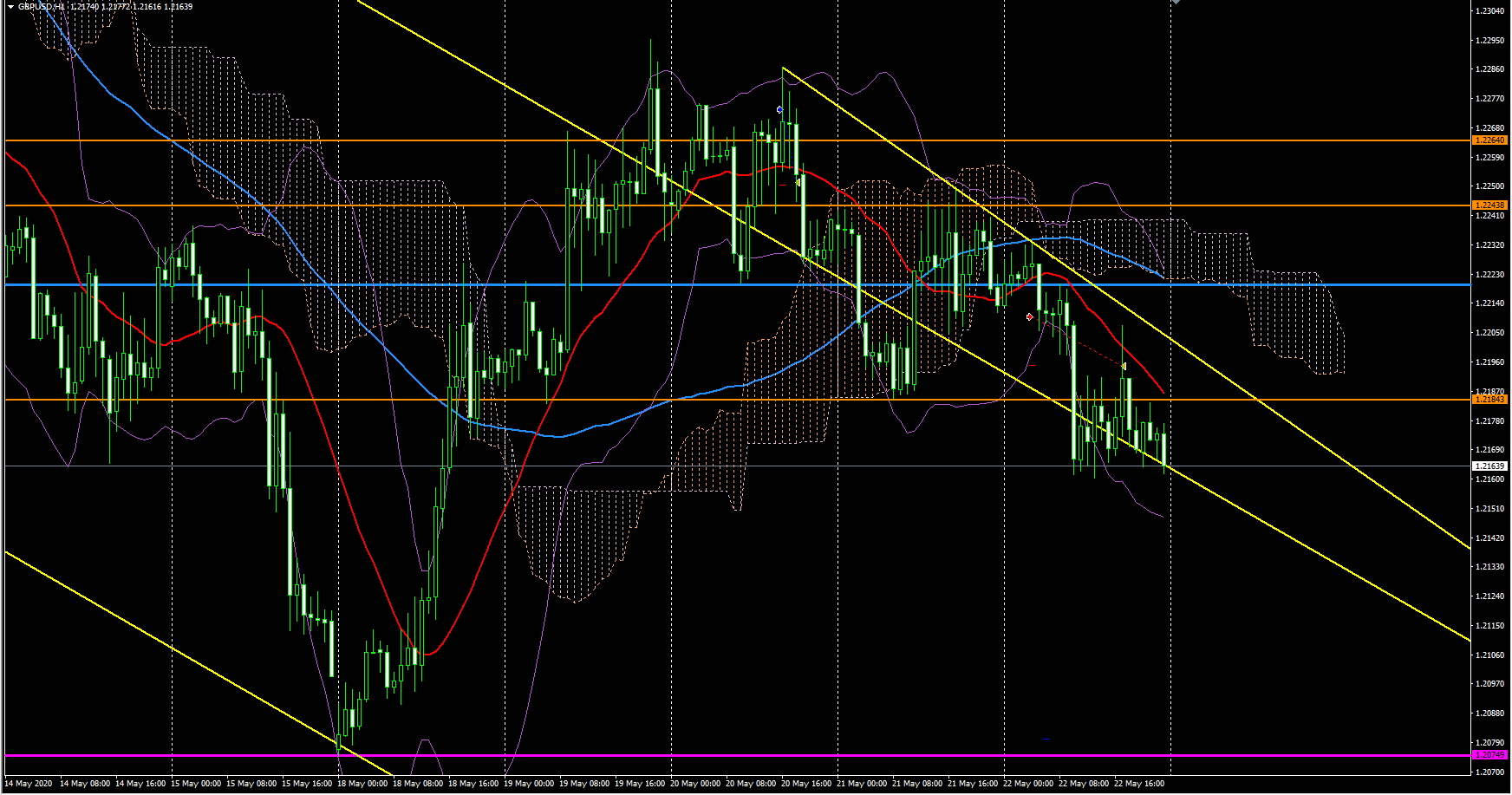Select the red sell arrow marker near 22 May 00:00

click(1029, 317)
